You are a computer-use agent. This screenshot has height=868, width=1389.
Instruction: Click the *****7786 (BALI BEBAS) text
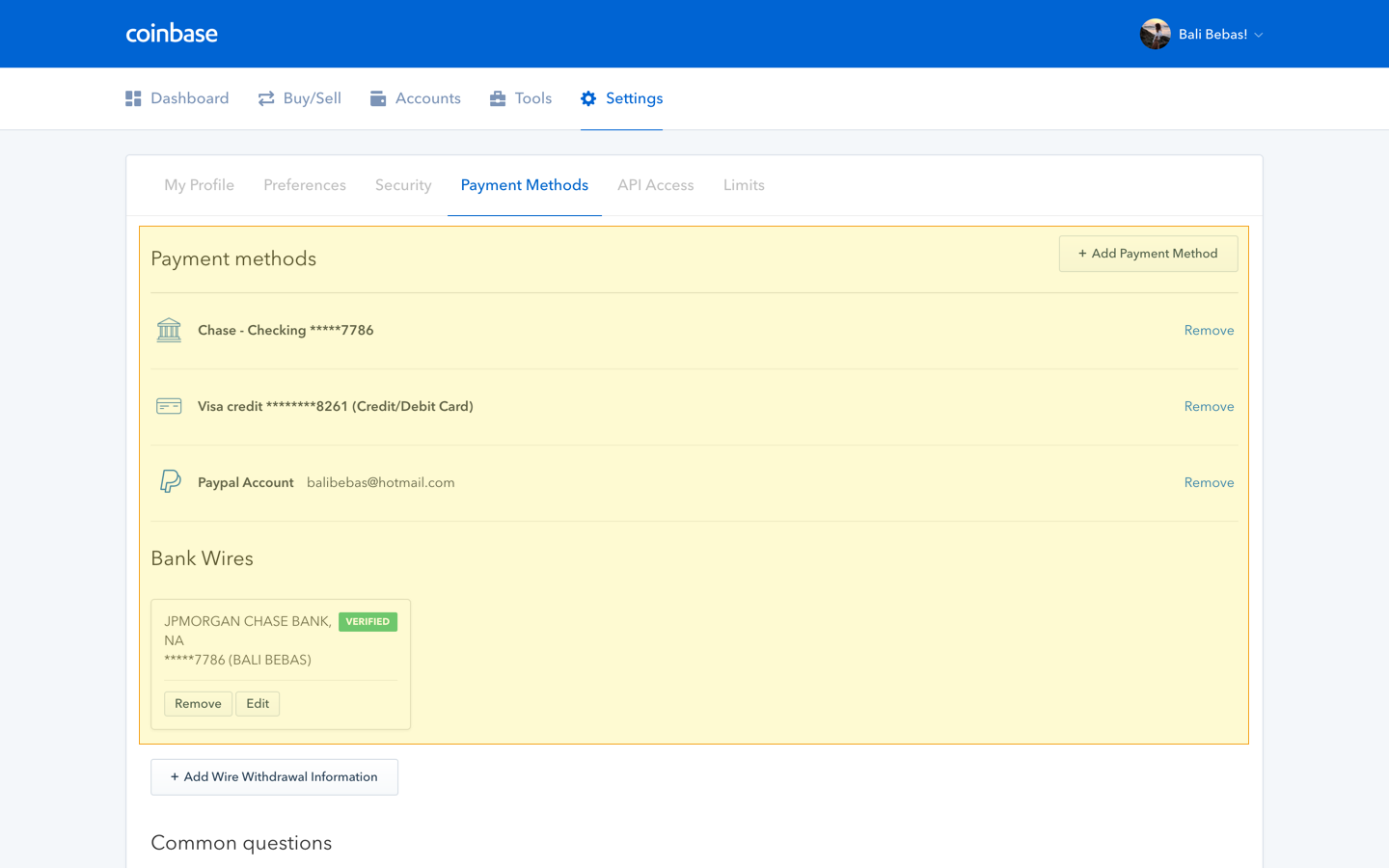(237, 660)
